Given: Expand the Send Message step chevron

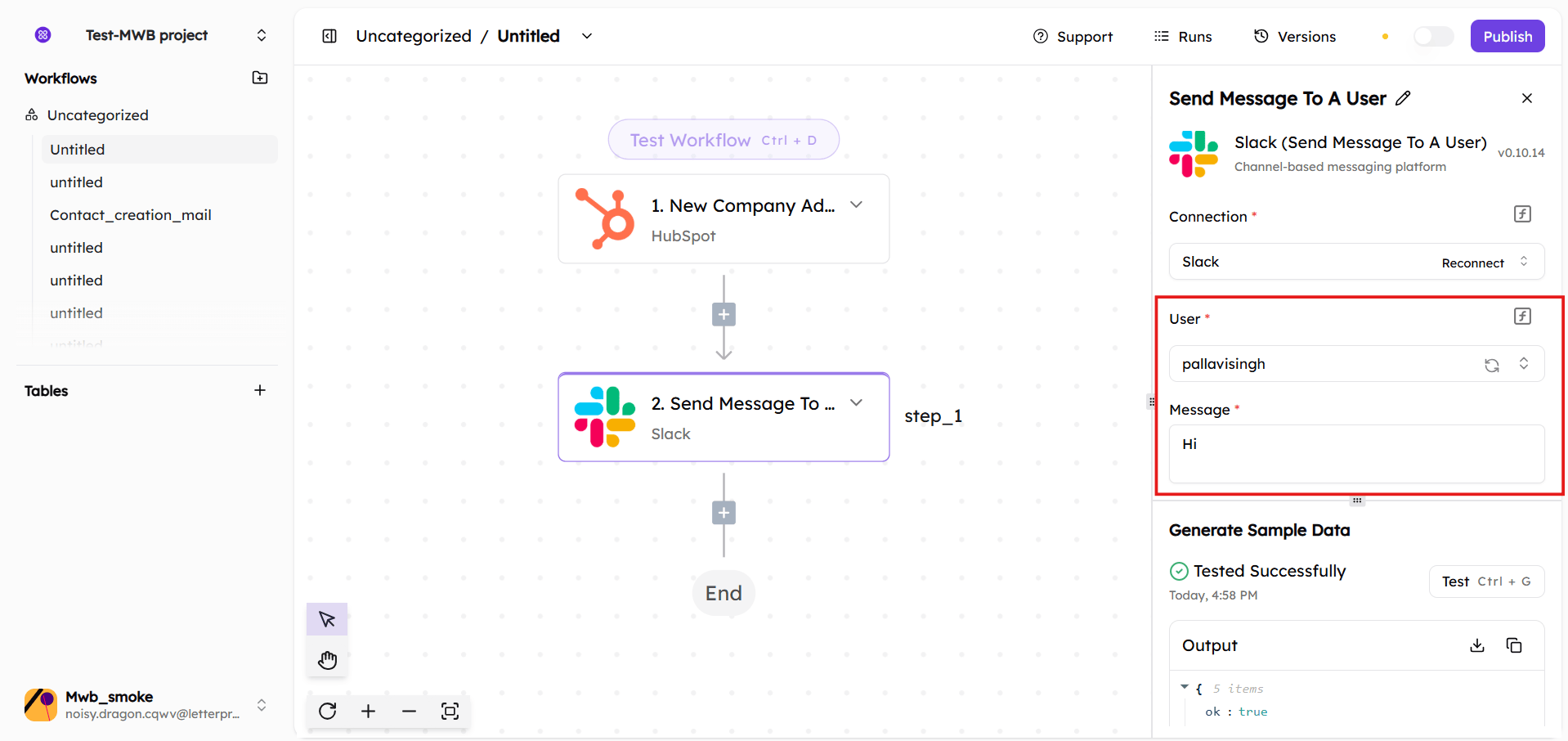Looking at the screenshot, I should (856, 402).
